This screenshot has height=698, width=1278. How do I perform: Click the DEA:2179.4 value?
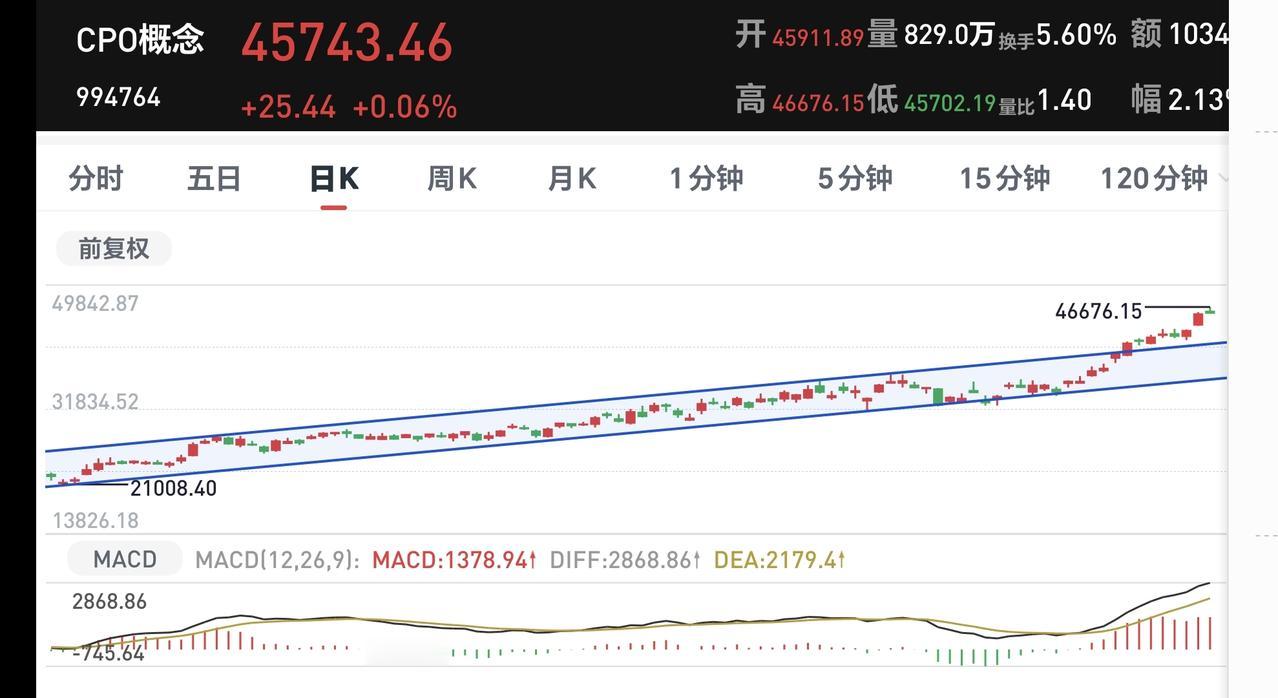pyautogui.click(x=780, y=560)
